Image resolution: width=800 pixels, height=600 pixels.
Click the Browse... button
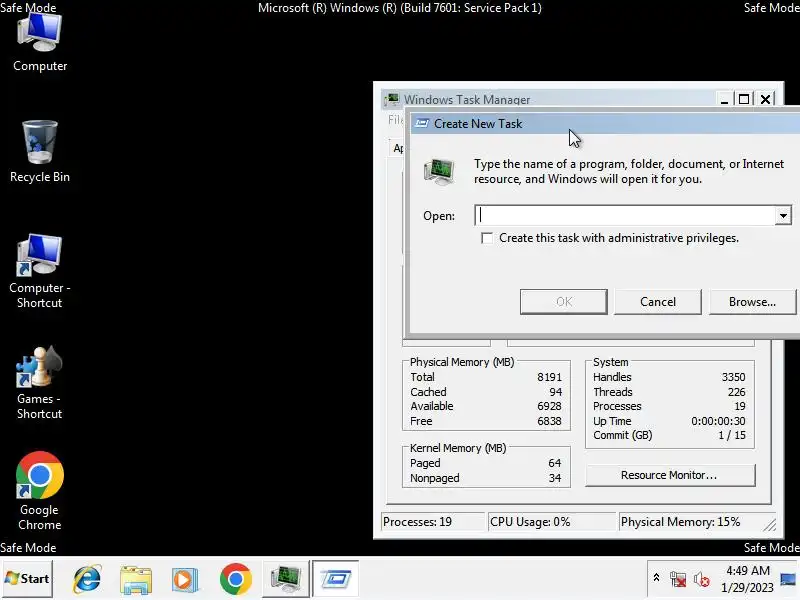coord(752,302)
